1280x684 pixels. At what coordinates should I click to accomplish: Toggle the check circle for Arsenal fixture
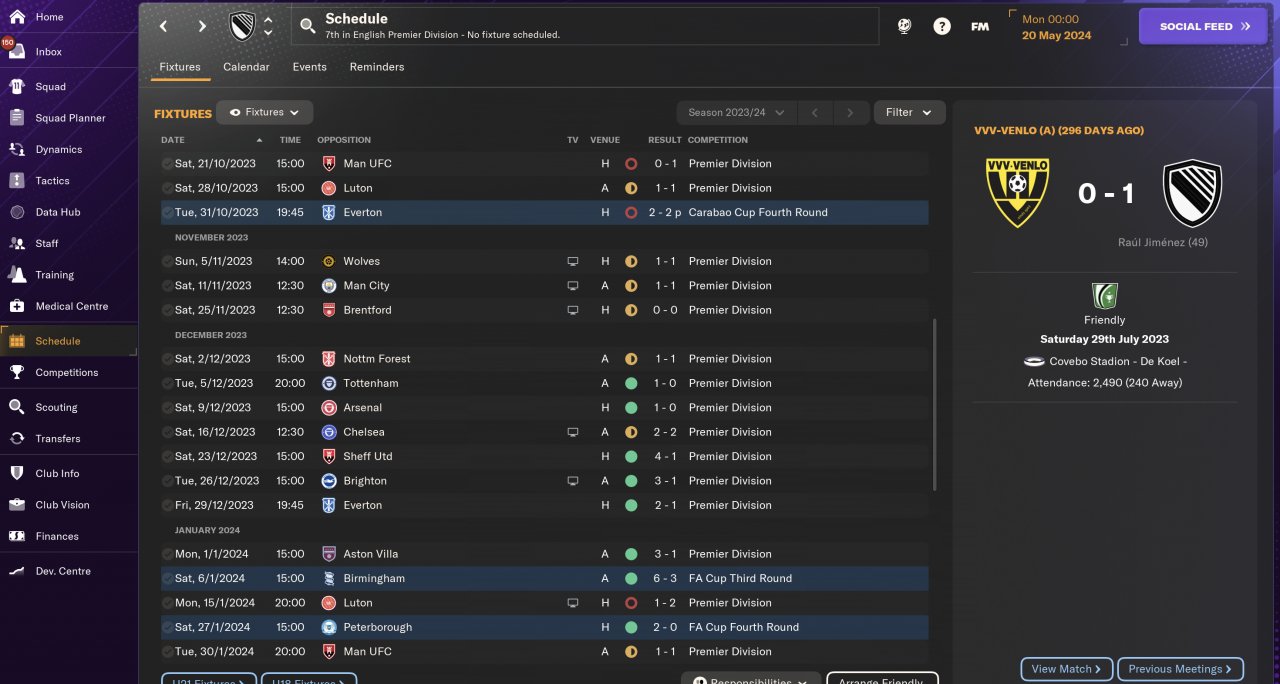pyautogui.click(x=167, y=408)
